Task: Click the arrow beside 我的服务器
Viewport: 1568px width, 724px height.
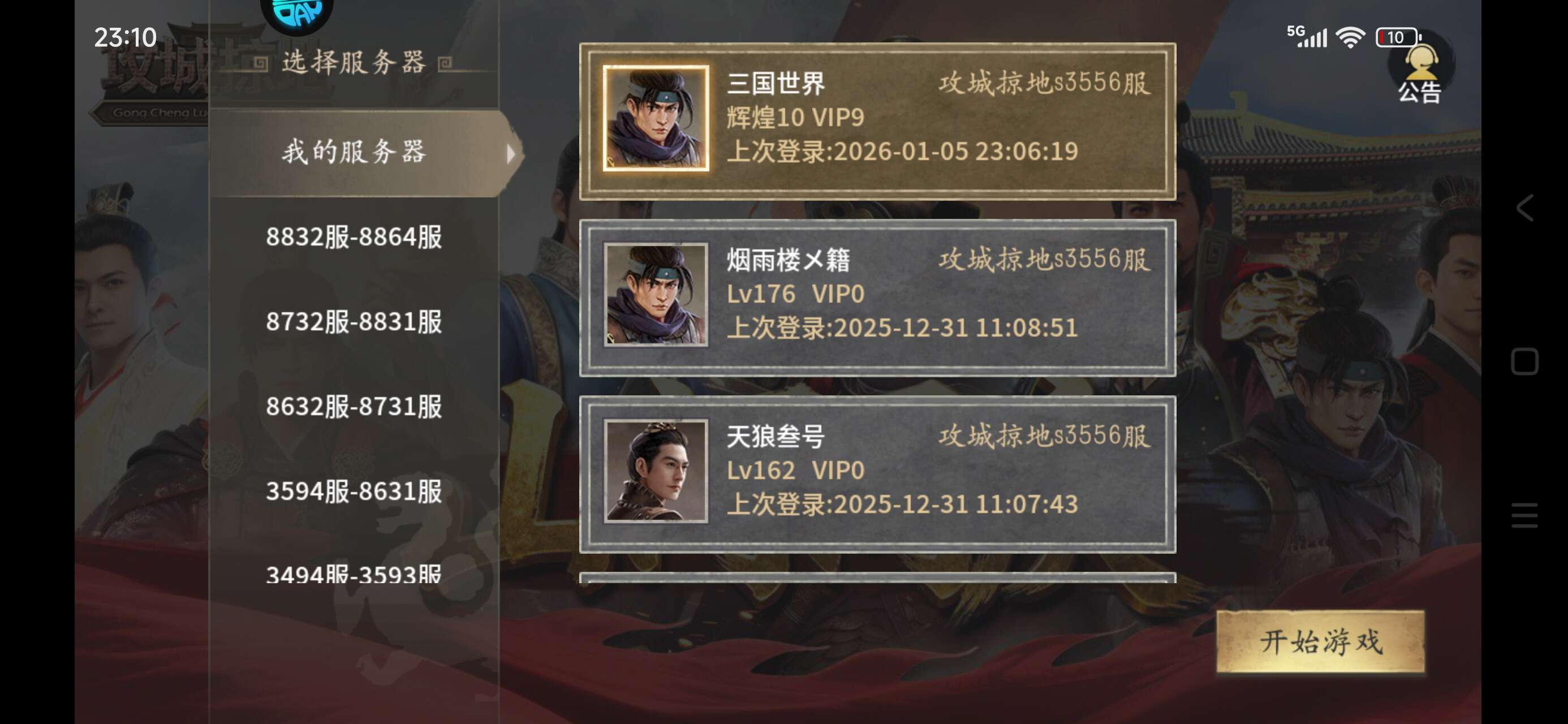Action: [x=511, y=153]
